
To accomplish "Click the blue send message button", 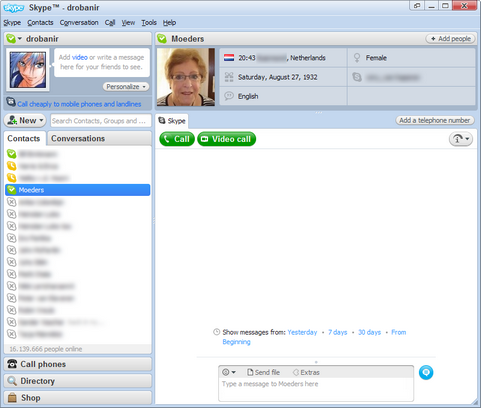I will coord(426,372).
